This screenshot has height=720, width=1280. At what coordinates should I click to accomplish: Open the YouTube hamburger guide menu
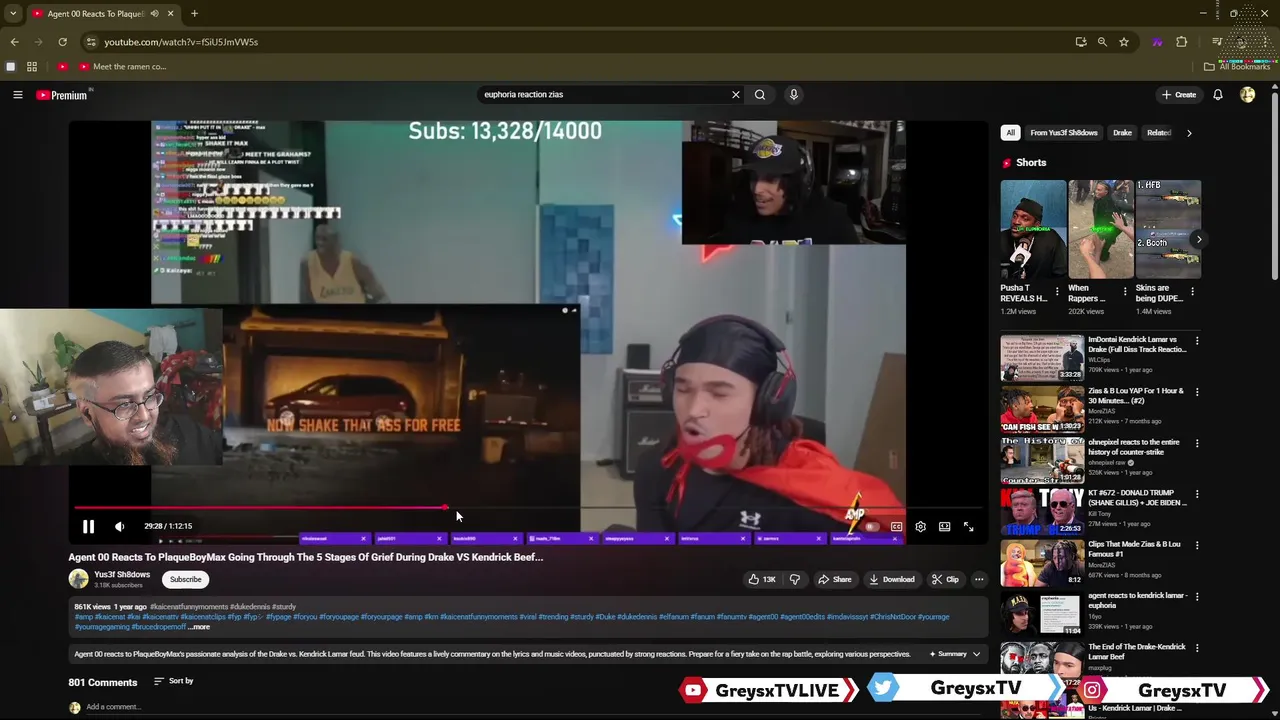17,95
